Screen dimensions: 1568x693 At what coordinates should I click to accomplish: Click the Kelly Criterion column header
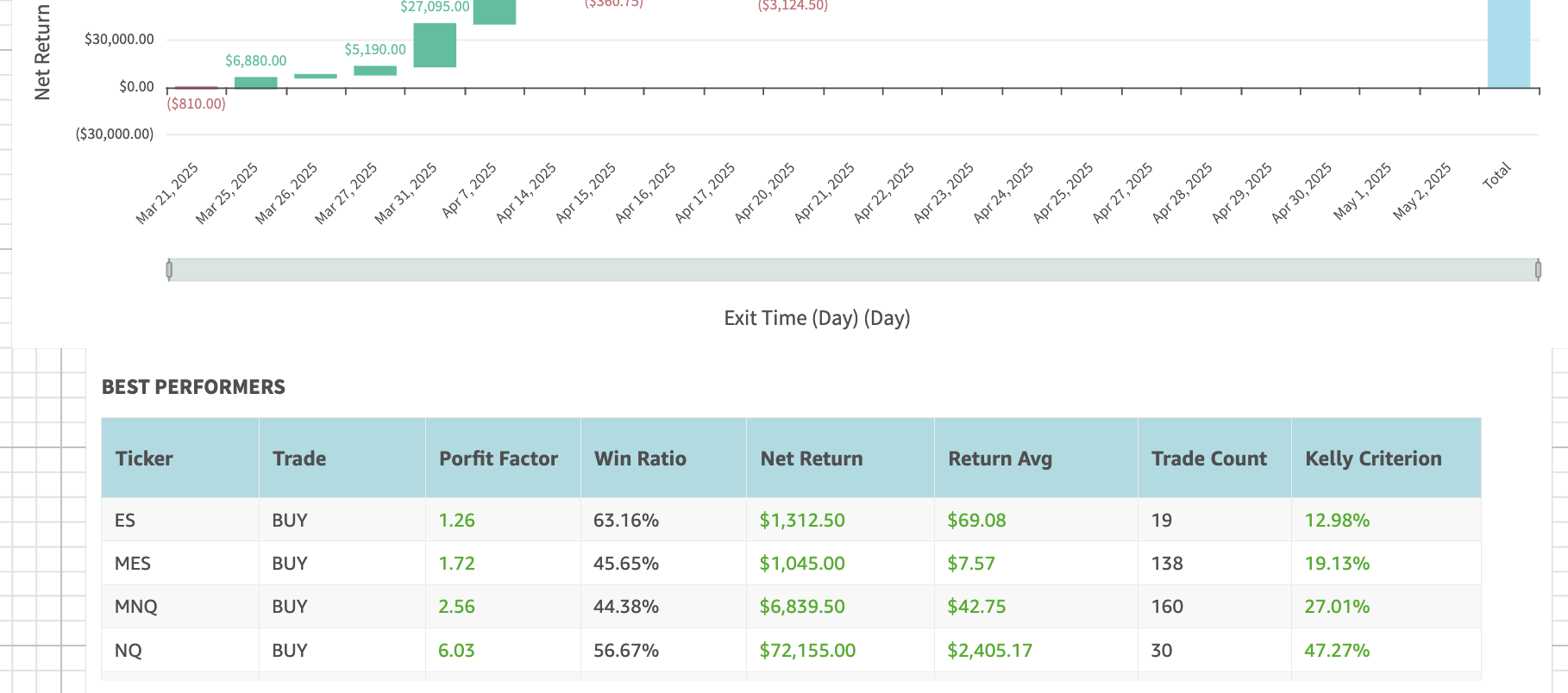pyautogui.click(x=1373, y=459)
